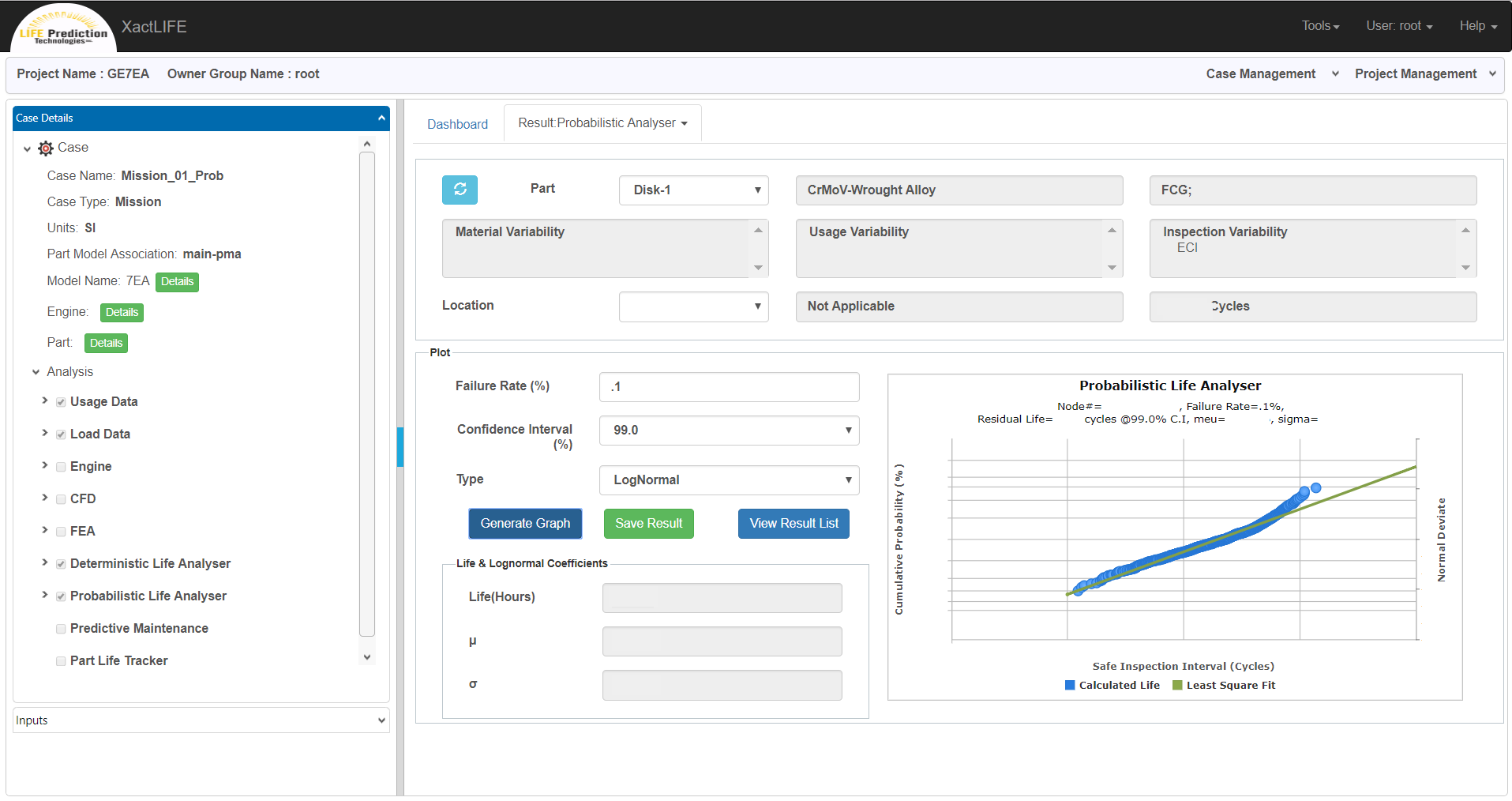This screenshot has height=801, width=1512.
Task: Click the vertical panel splitter handle
Action: pos(400,447)
